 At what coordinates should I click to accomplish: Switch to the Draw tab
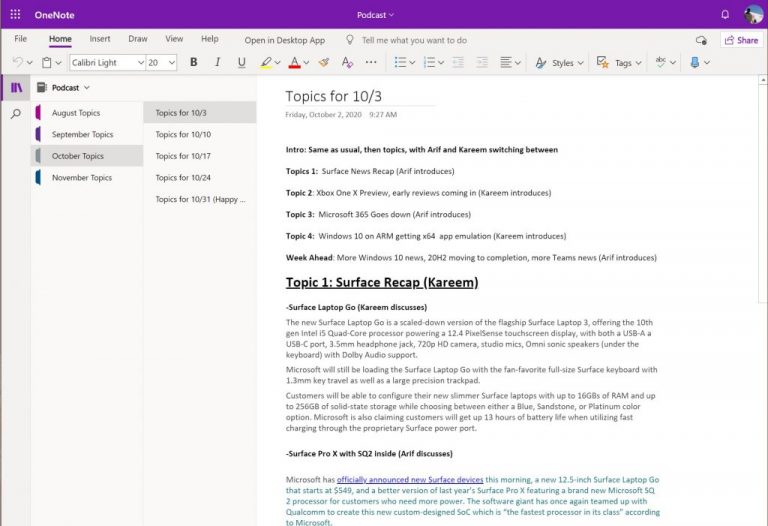tap(138, 39)
